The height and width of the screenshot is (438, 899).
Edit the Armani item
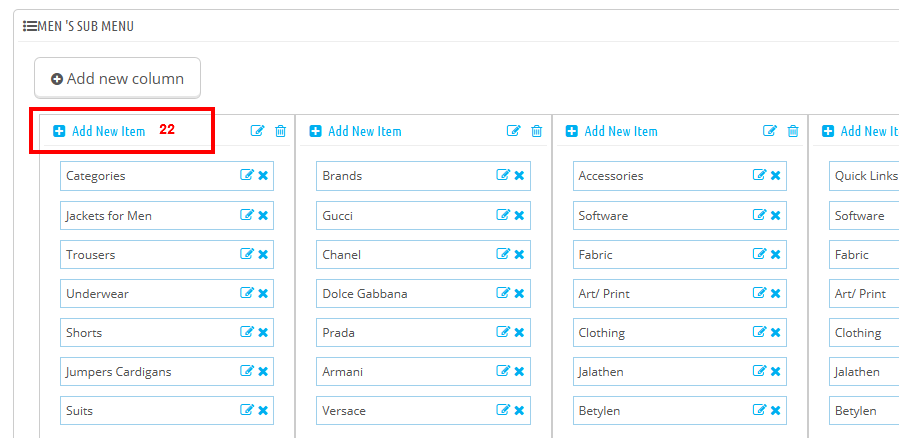(x=503, y=371)
